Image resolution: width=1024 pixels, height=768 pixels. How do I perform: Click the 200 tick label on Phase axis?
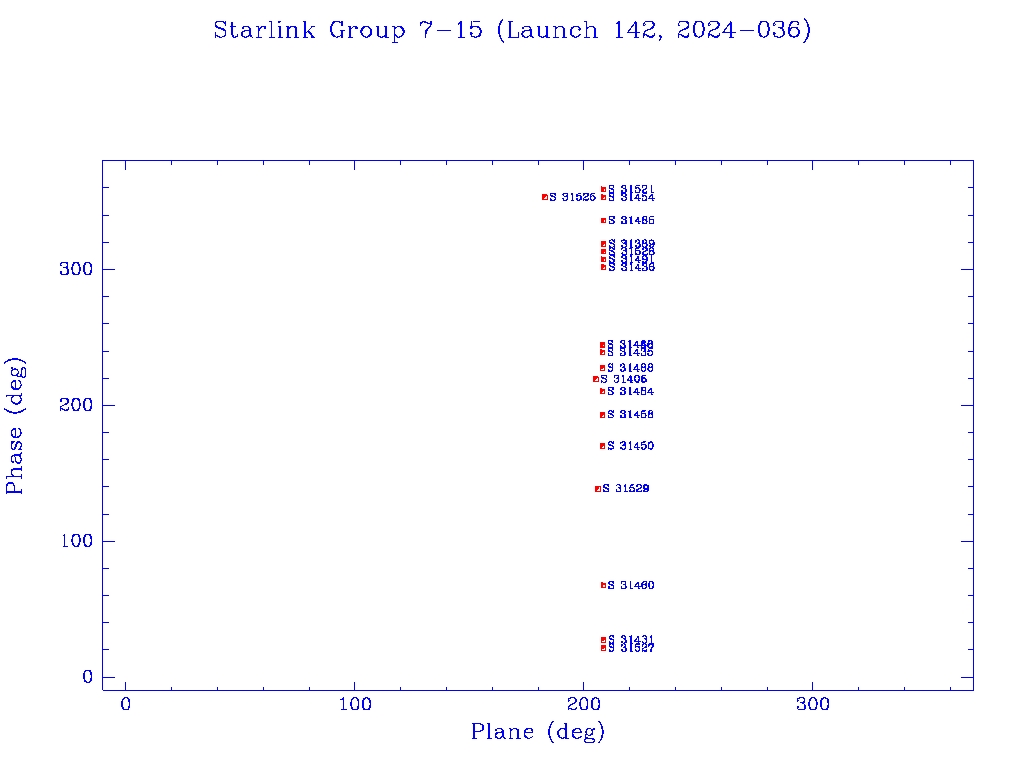point(76,406)
